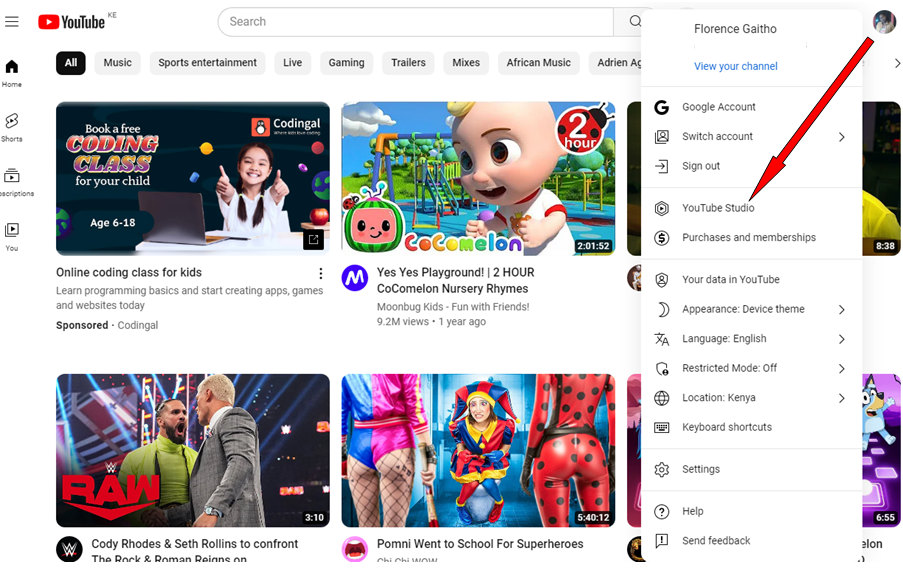903x571 pixels.
Task: Expand Appearance submenu chevron
Action: click(841, 310)
